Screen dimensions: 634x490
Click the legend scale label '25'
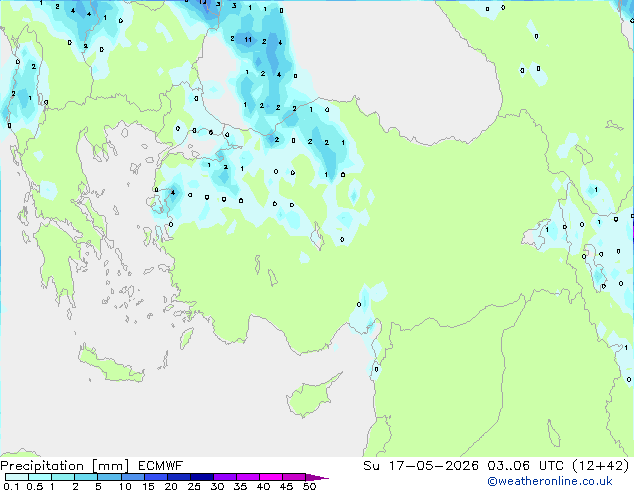tap(194, 486)
